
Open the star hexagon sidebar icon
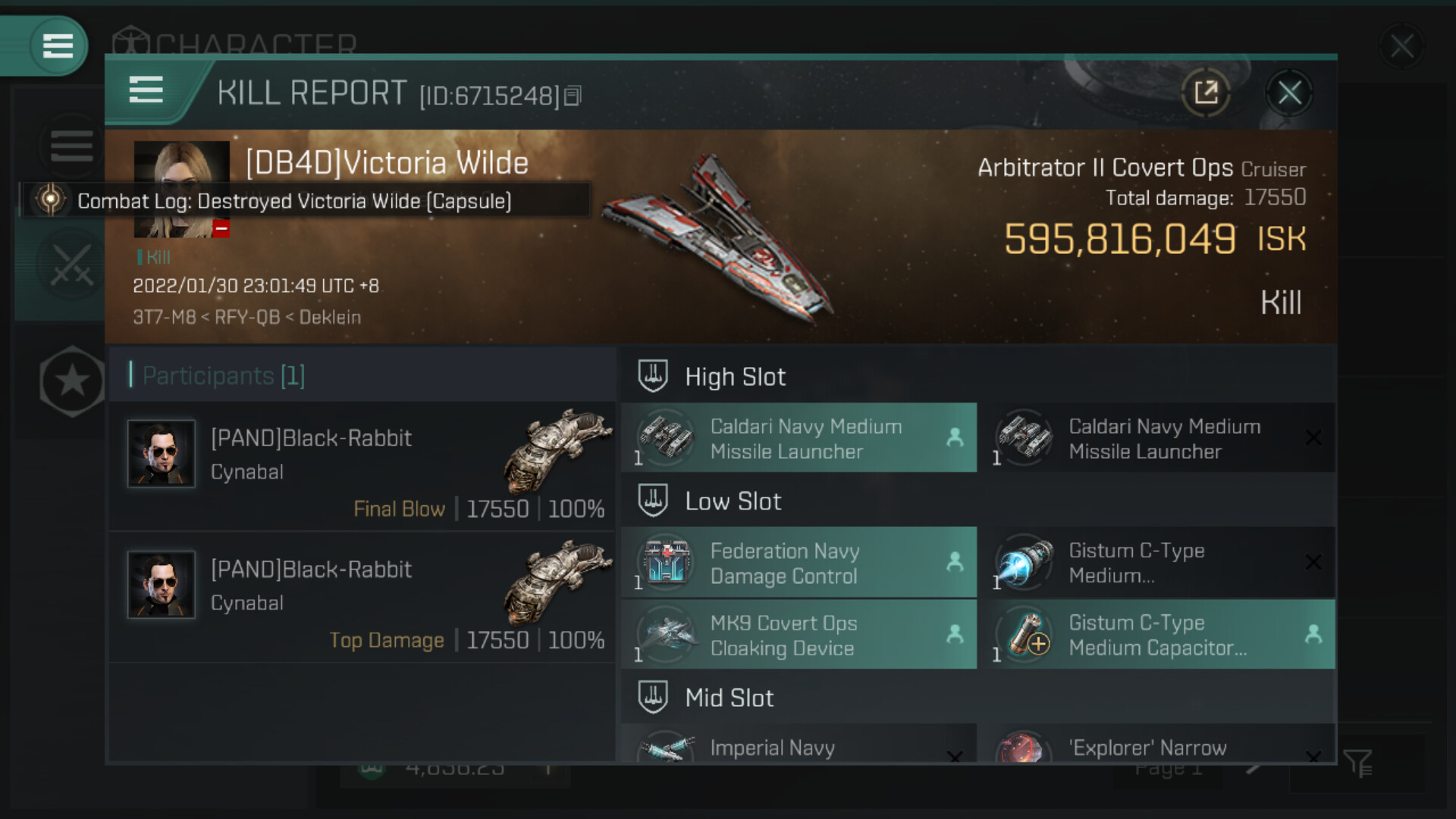pos(72,381)
